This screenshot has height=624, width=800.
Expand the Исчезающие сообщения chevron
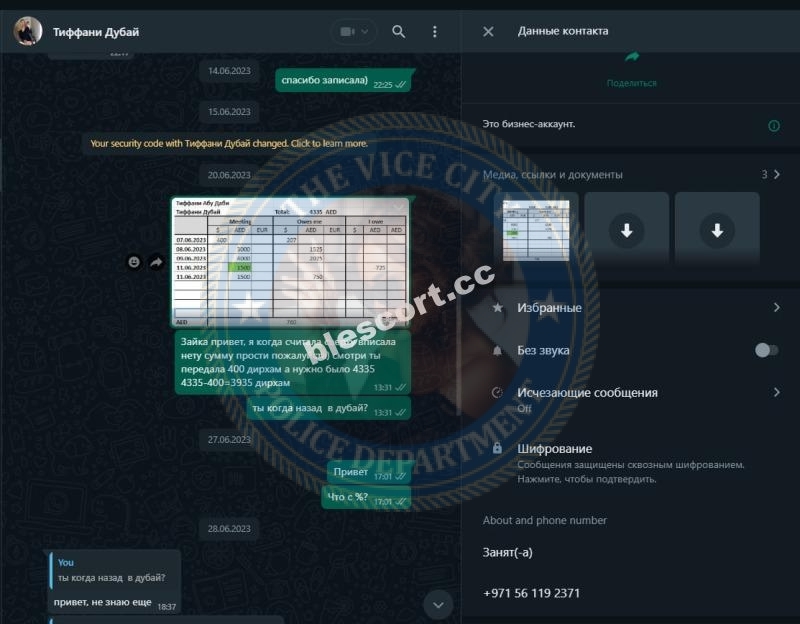(777, 392)
